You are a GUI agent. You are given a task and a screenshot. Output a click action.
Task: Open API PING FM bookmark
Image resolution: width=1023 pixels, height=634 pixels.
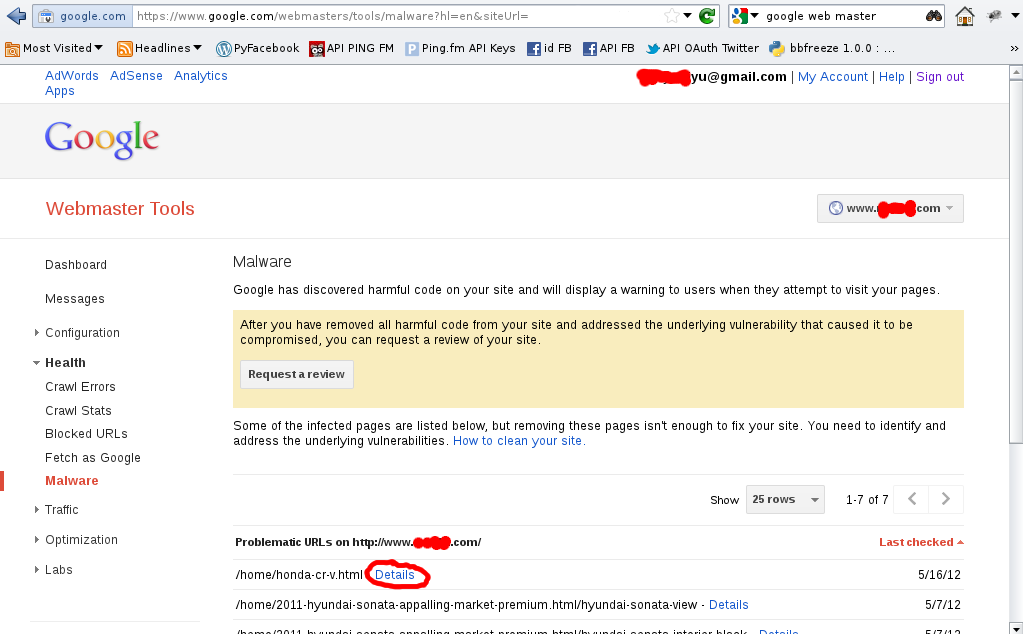pos(352,48)
